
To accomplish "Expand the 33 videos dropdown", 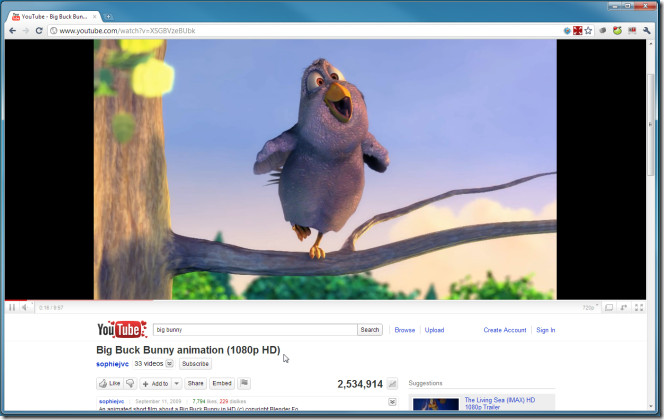I will [x=169, y=364].
